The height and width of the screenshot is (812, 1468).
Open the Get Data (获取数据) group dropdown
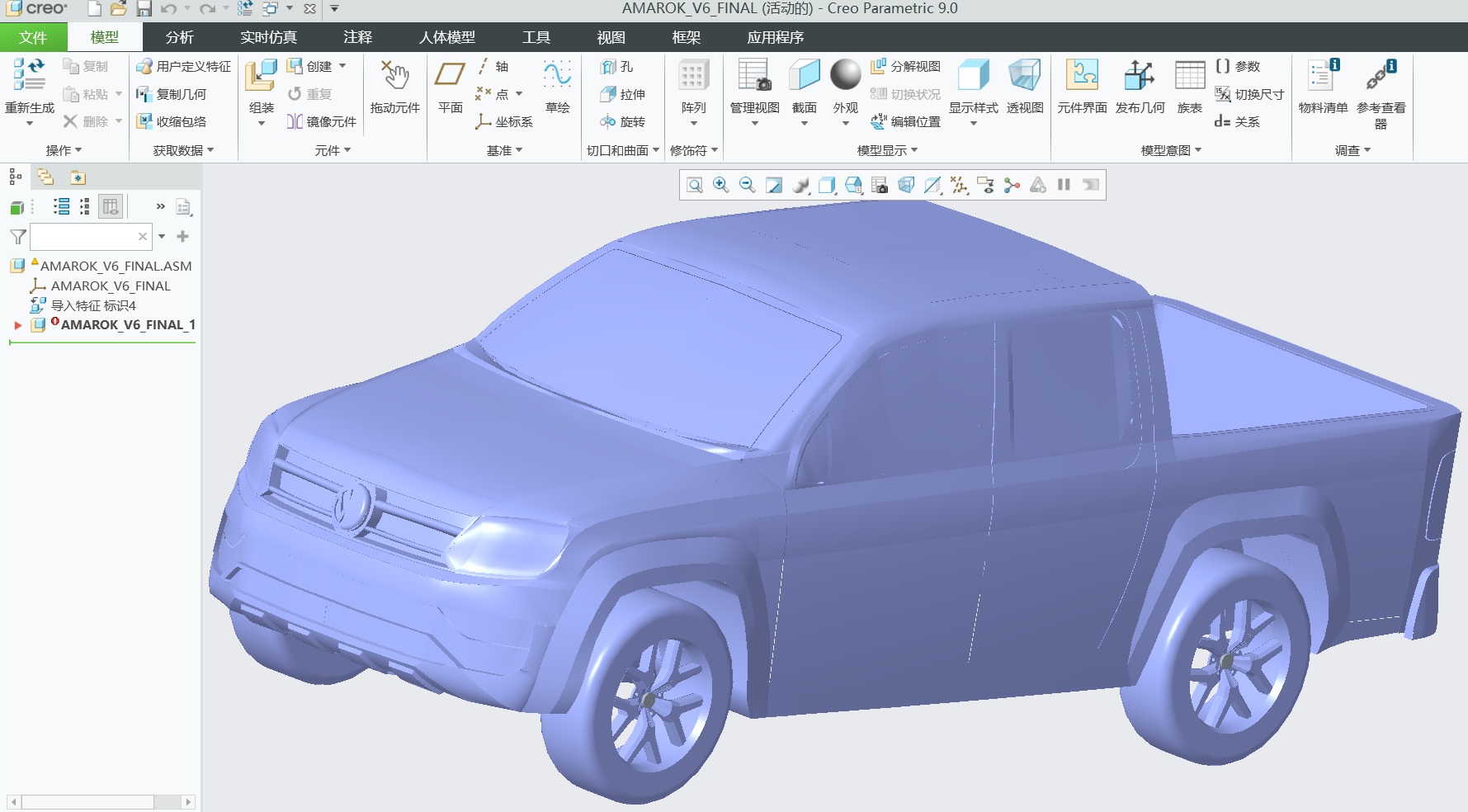click(x=184, y=150)
